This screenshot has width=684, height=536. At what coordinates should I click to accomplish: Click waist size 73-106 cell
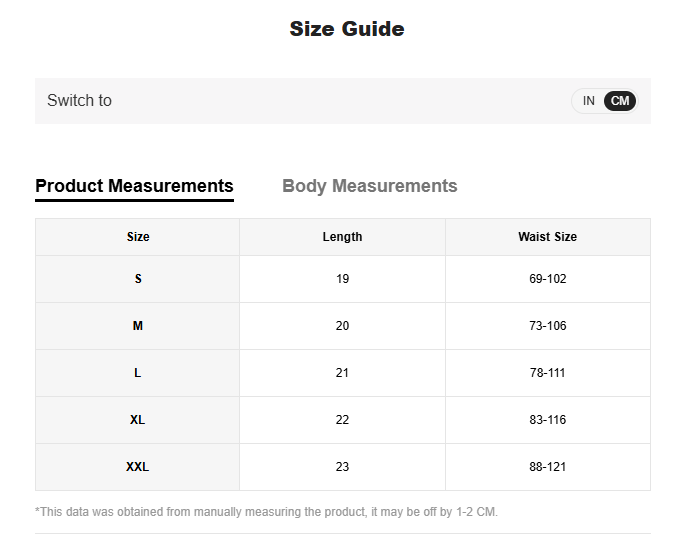pos(547,326)
